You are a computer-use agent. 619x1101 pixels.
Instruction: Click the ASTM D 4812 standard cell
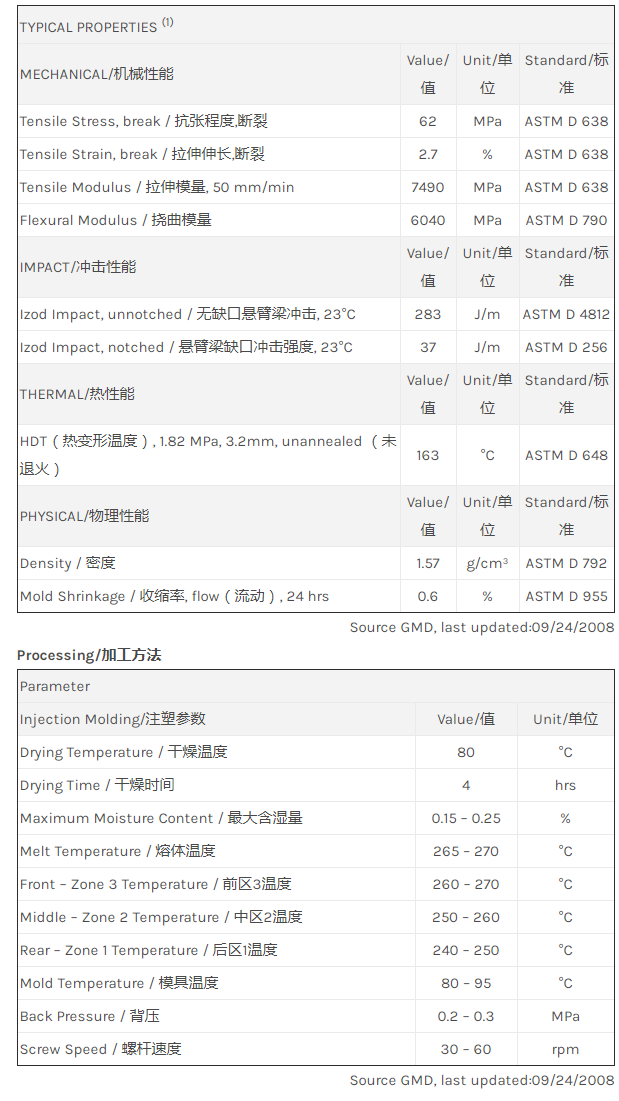[566, 314]
